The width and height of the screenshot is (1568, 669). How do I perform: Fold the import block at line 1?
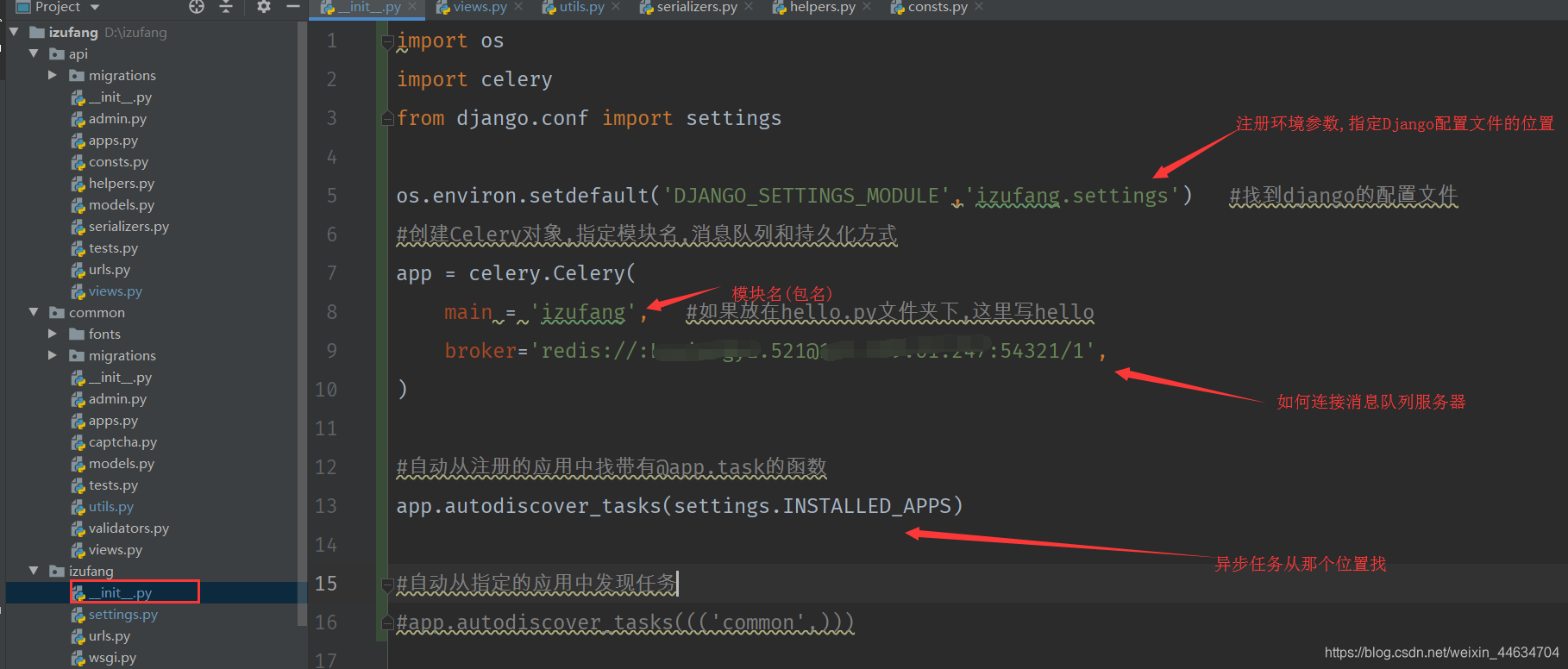pyautogui.click(x=388, y=41)
